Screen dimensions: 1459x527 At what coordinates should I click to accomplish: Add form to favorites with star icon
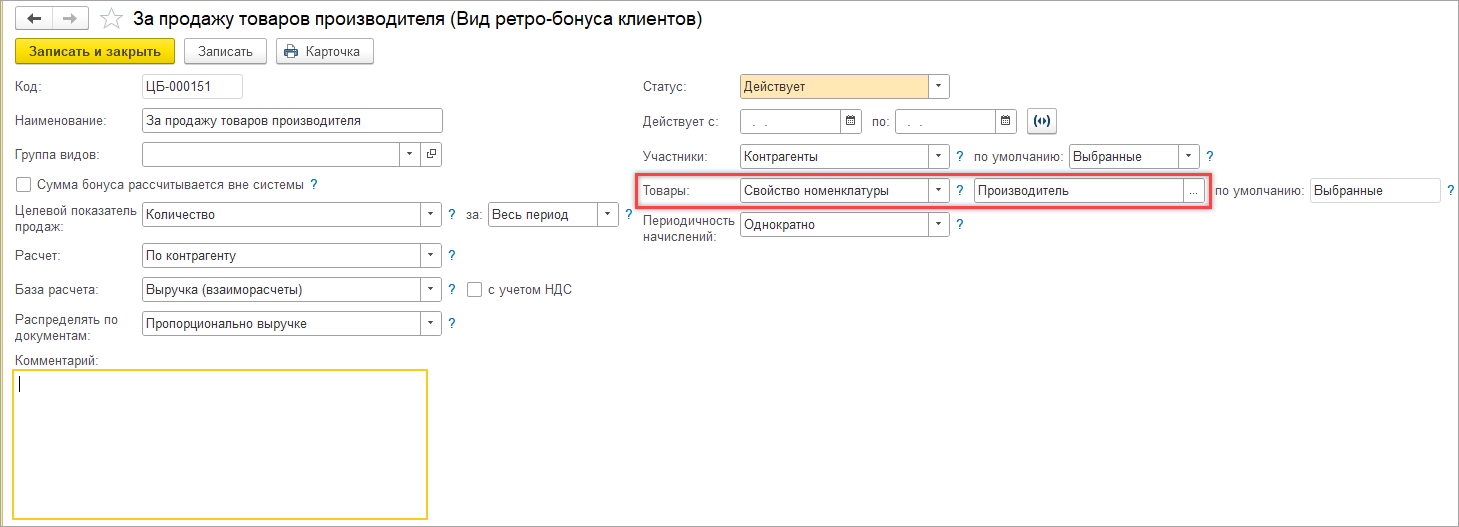tap(114, 19)
